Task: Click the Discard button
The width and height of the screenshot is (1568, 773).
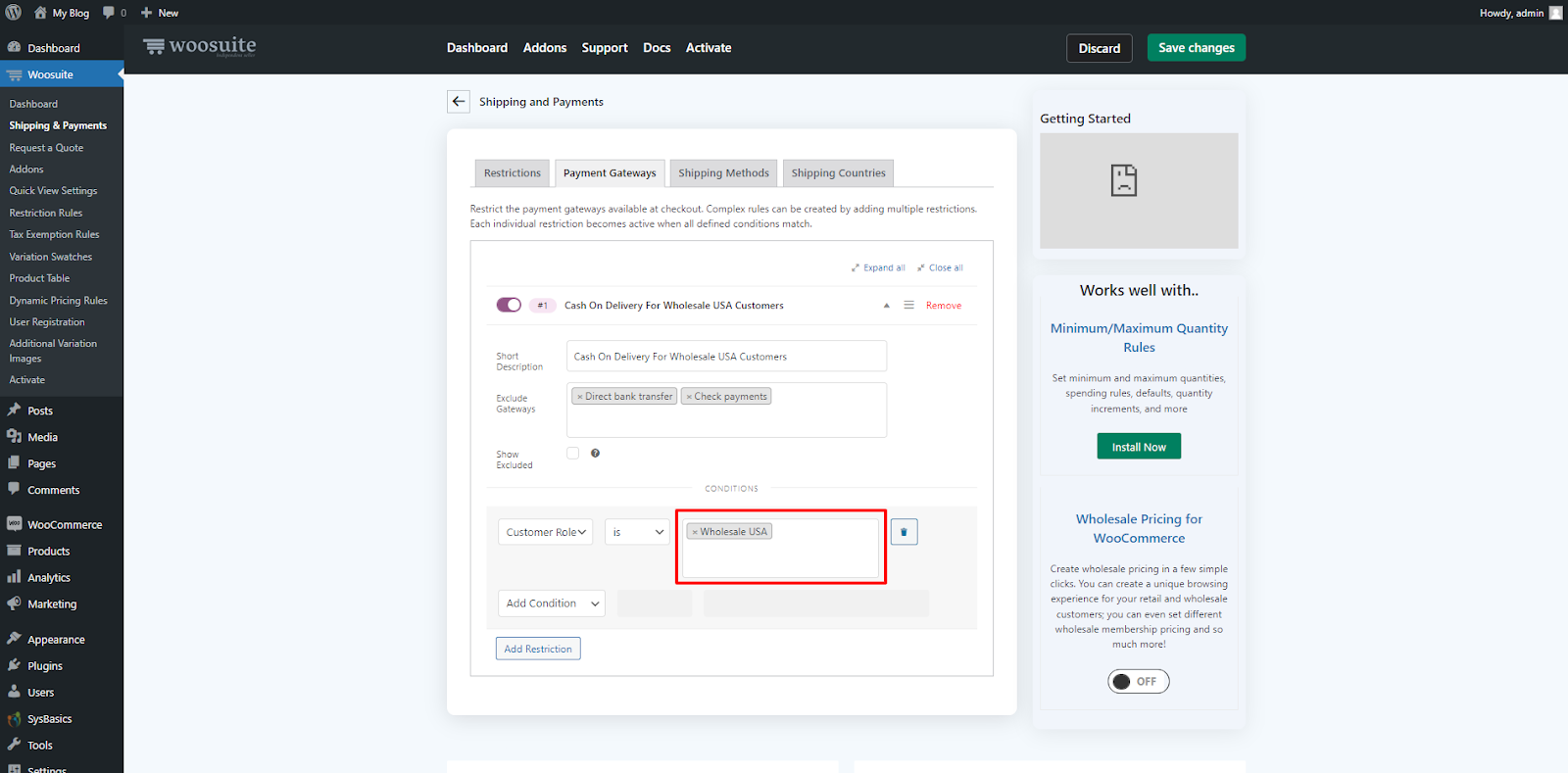Action: 1100,48
